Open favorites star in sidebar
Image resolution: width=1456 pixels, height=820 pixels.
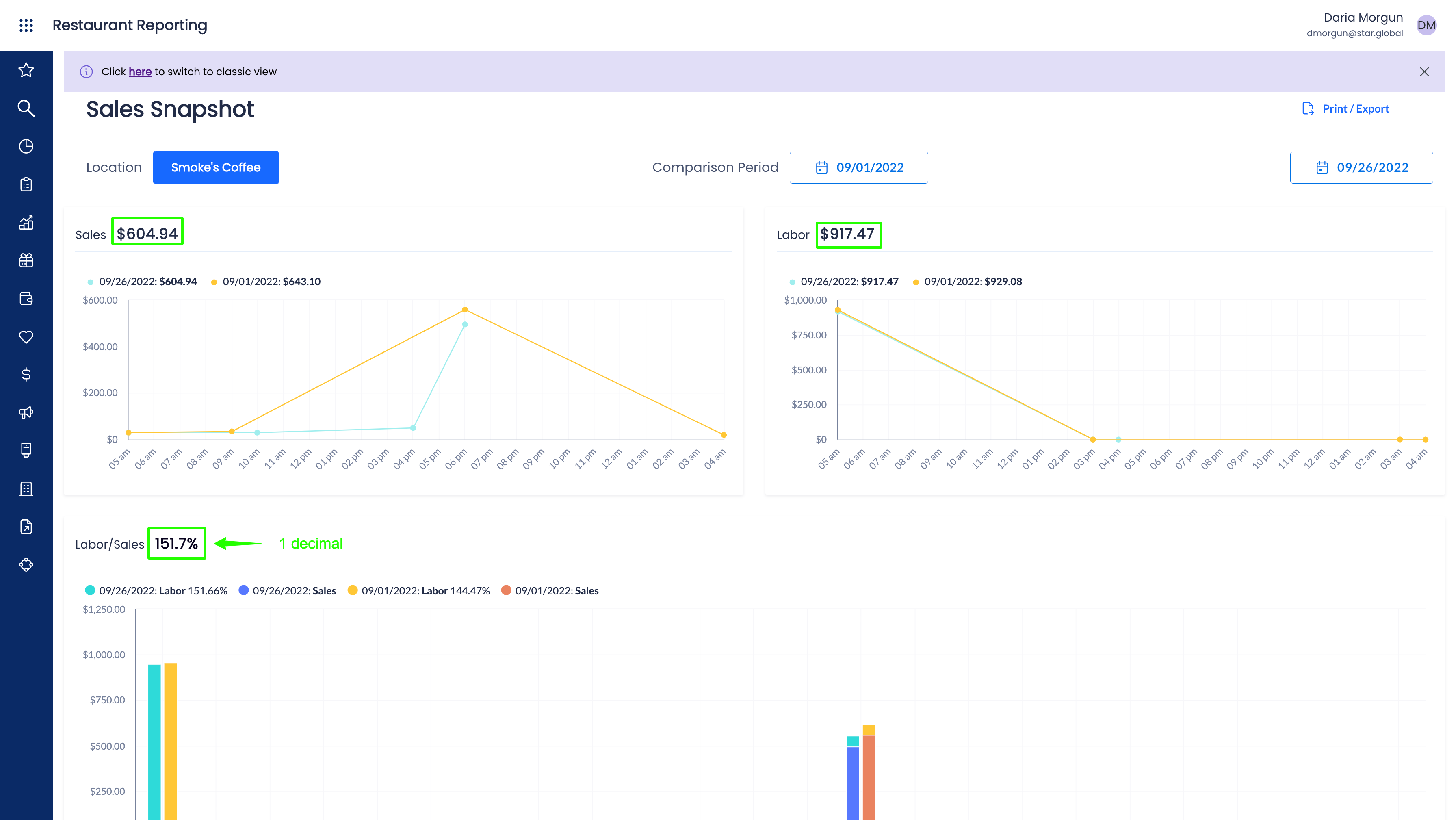coord(26,70)
